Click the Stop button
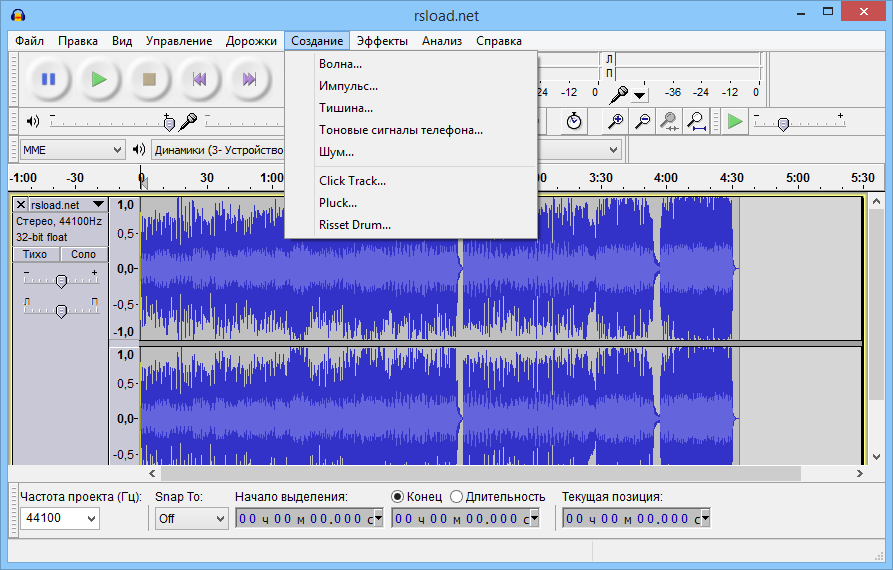 point(149,79)
